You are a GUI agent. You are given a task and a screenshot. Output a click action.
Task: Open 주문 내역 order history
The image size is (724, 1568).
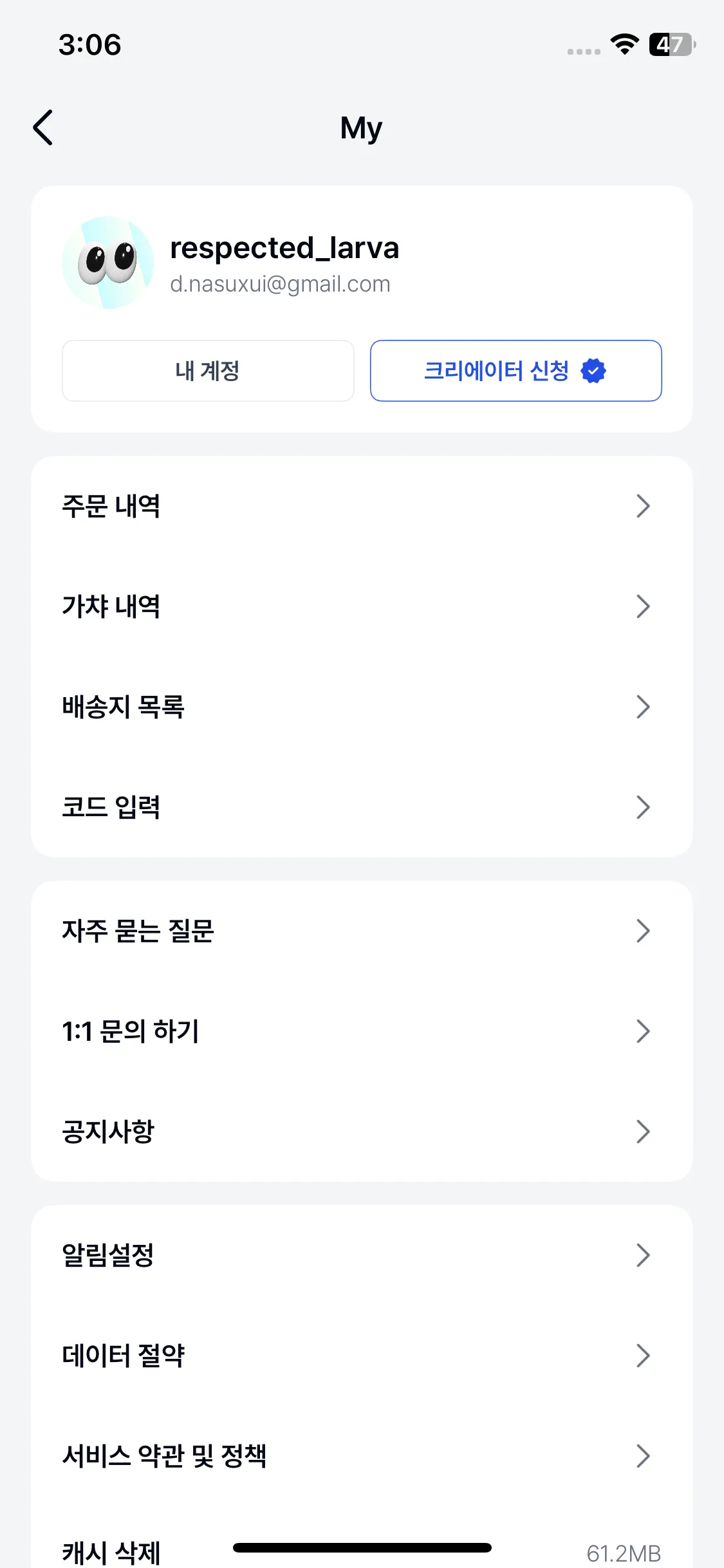pos(362,506)
